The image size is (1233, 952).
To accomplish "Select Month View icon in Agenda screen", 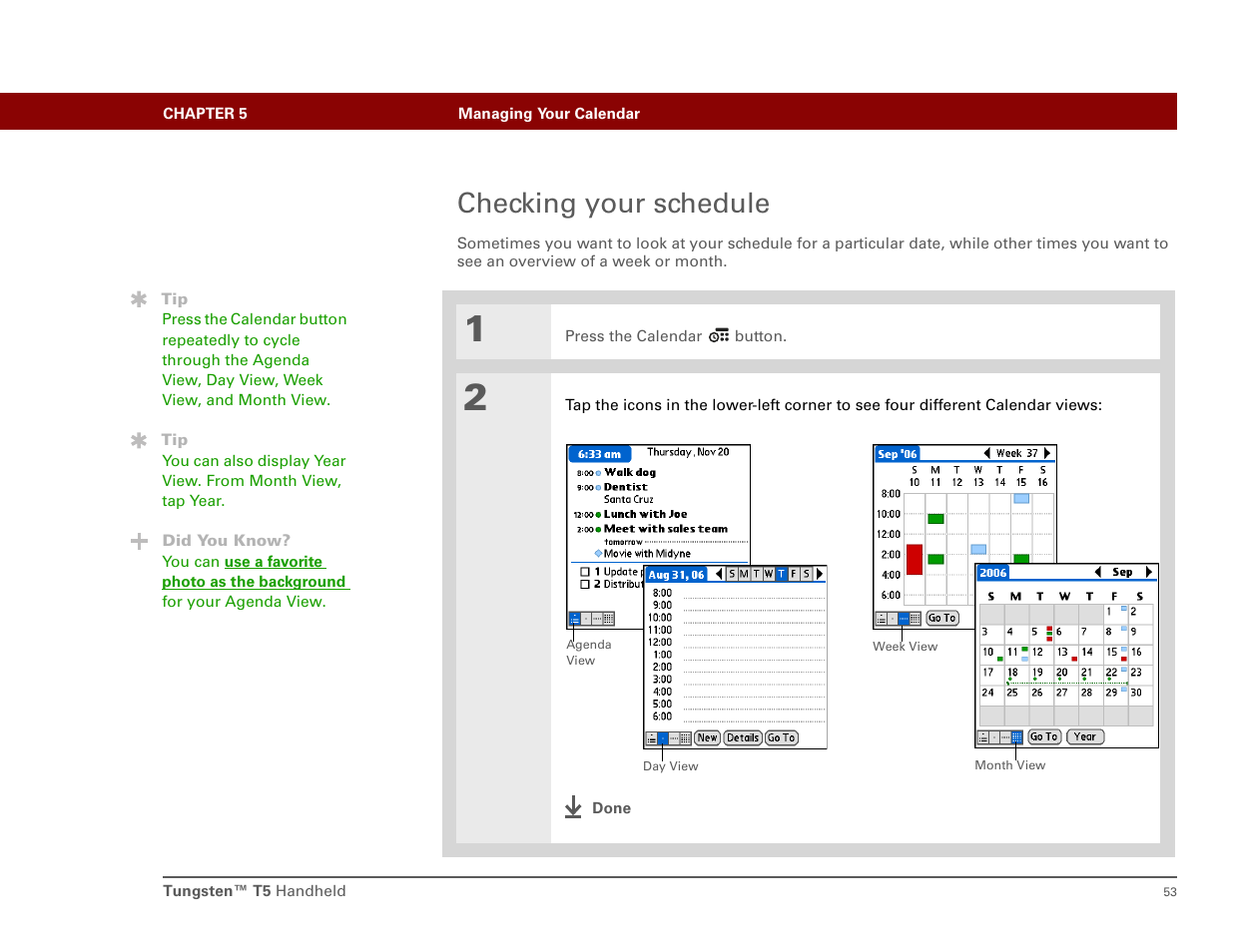I will [x=608, y=619].
